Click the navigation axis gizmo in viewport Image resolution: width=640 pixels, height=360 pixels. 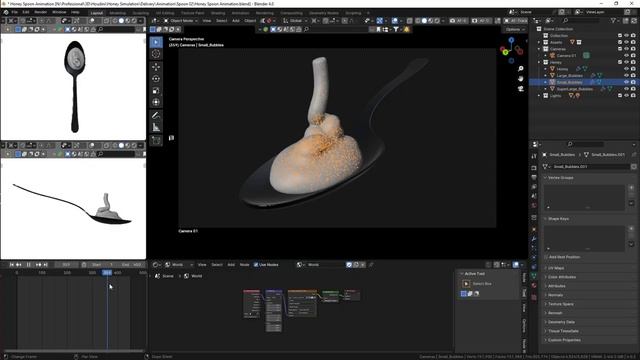[511, 50]
